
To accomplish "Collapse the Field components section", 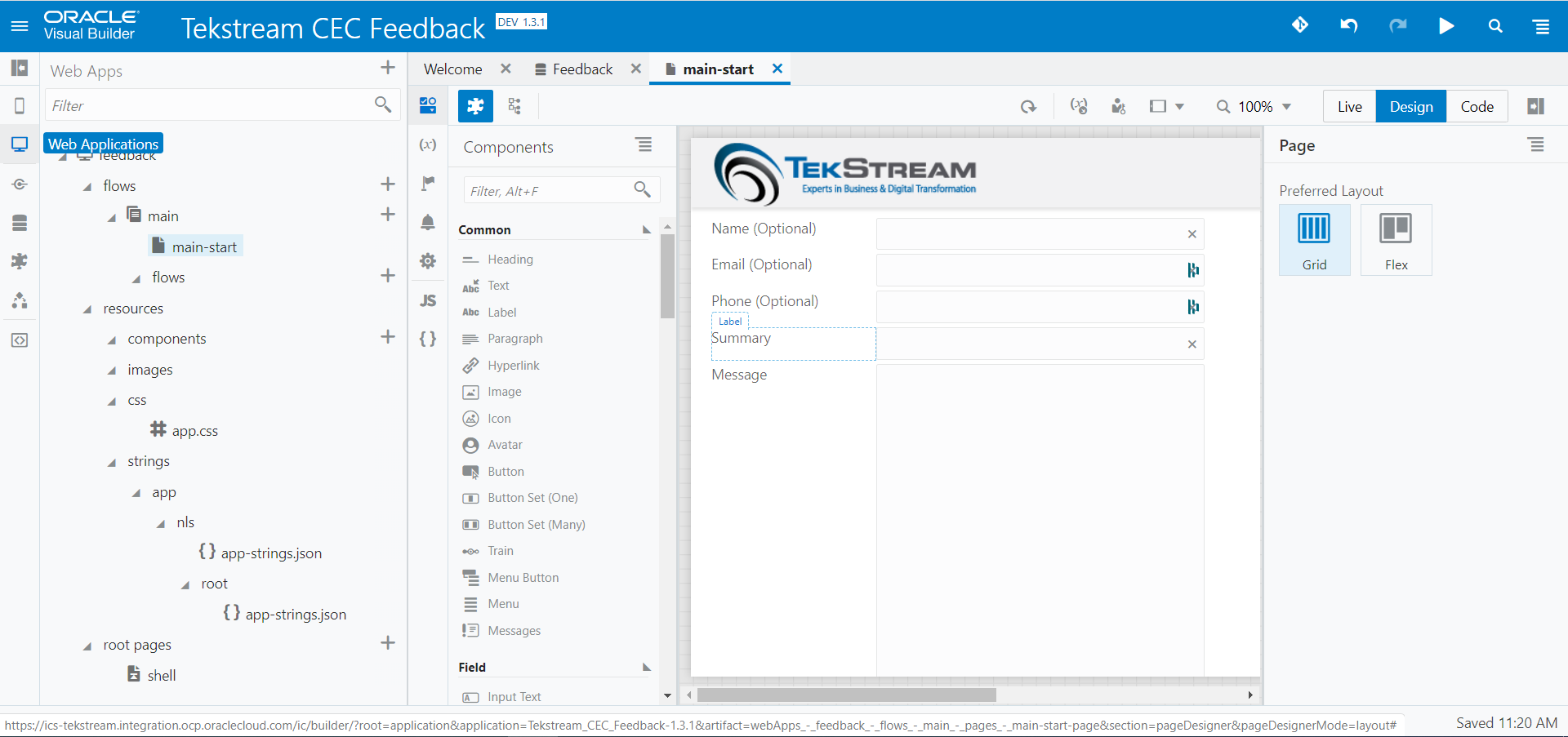I will click(646, 668).
